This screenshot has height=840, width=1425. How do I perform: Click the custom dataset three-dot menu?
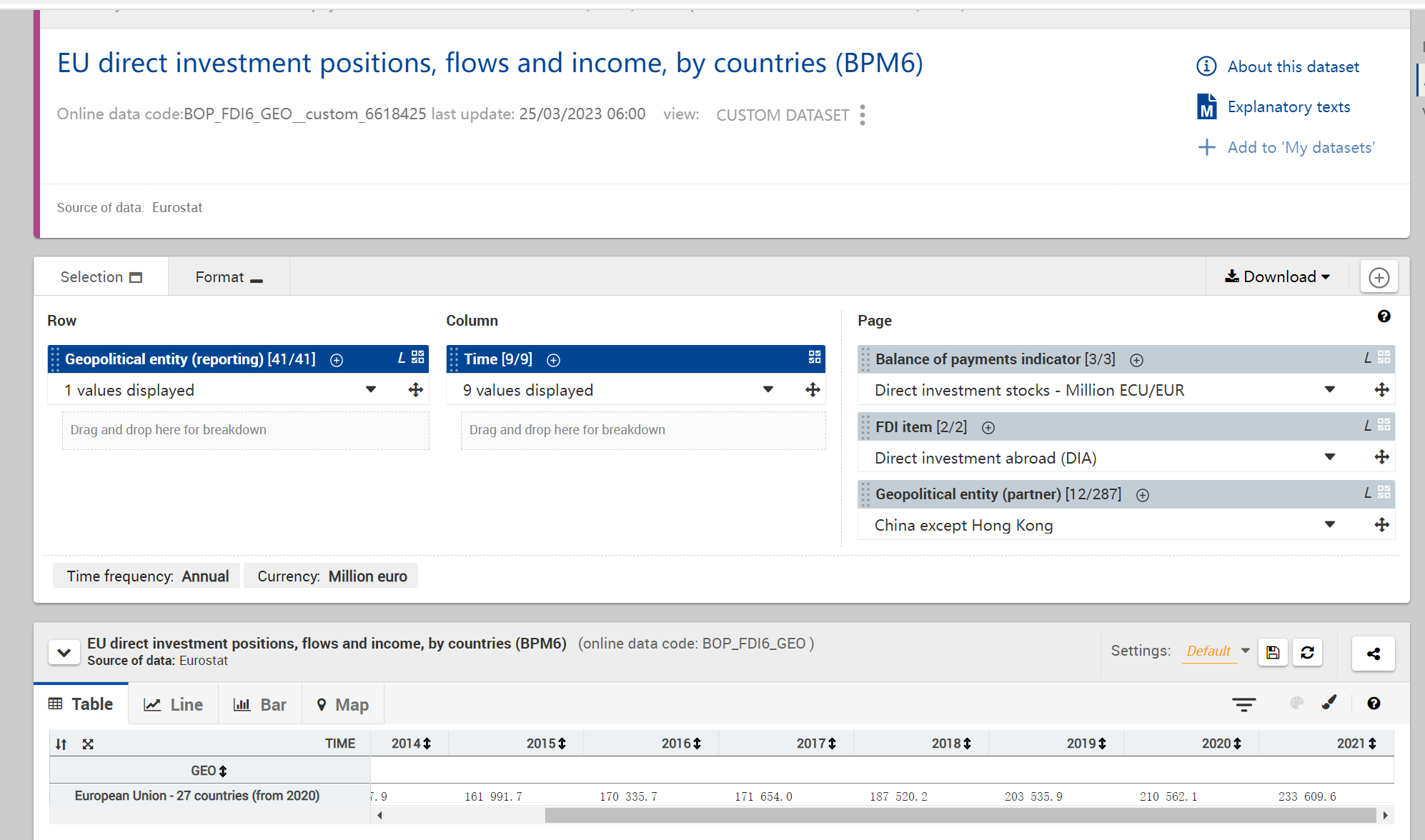[x=863, y=115]
